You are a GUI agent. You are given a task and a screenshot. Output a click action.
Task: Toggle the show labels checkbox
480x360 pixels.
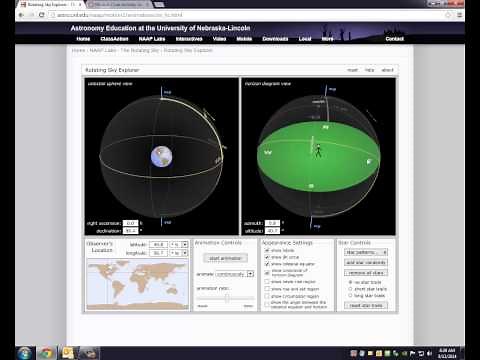[x=267, y=250]
